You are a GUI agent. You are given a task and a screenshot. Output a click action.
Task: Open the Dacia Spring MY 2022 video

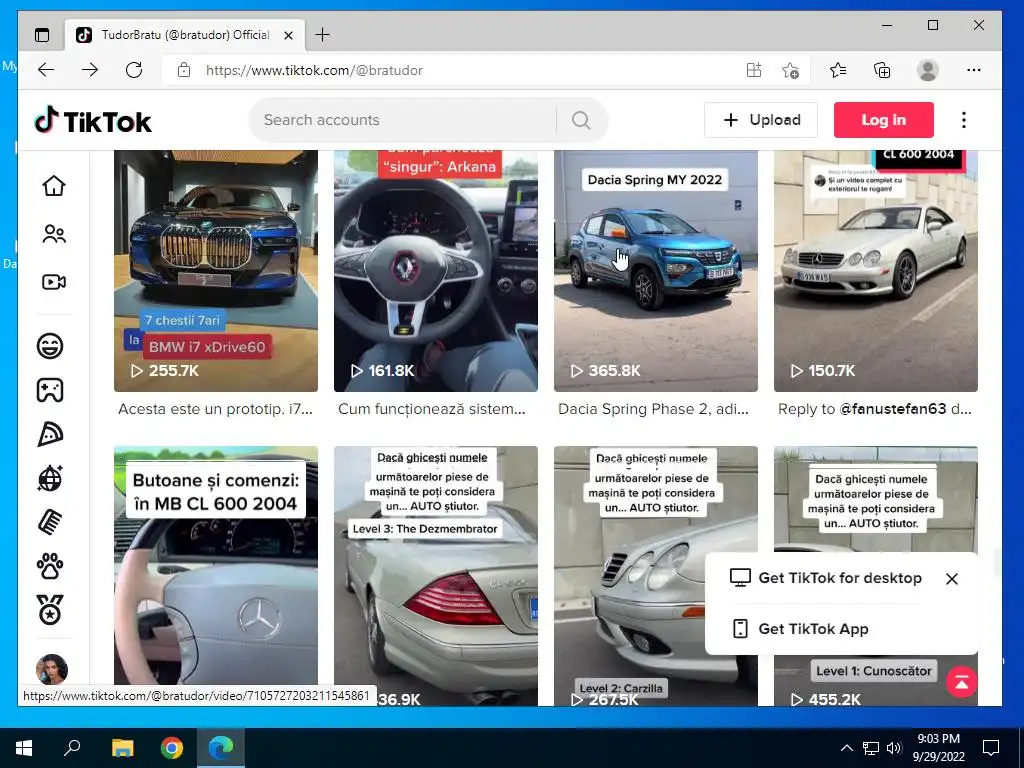tap(656, 271)
